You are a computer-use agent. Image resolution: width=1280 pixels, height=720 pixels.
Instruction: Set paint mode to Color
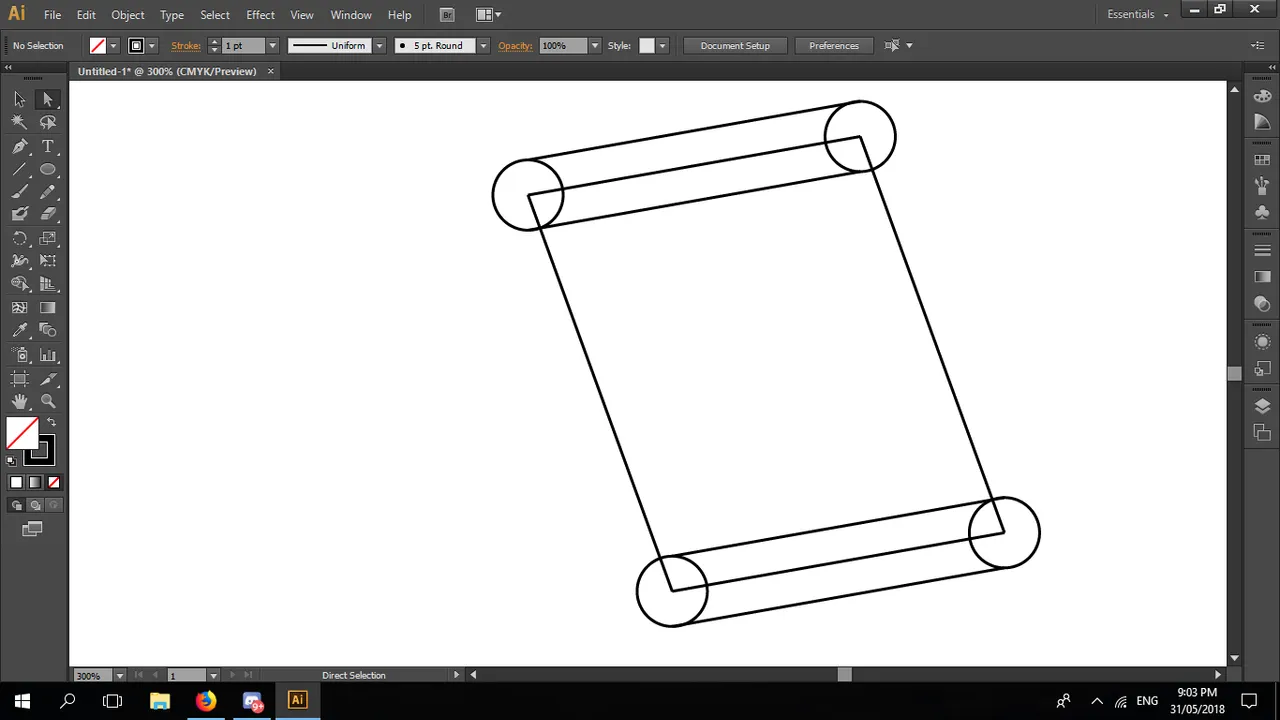16,482
